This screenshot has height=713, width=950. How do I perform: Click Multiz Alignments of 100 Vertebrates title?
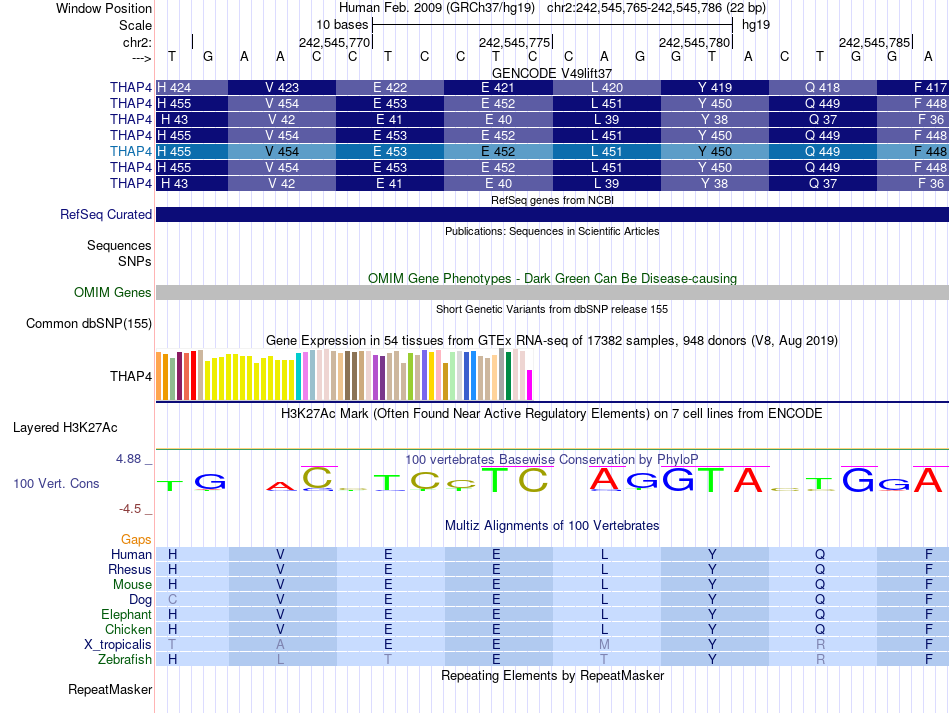(x=552, y=525)
